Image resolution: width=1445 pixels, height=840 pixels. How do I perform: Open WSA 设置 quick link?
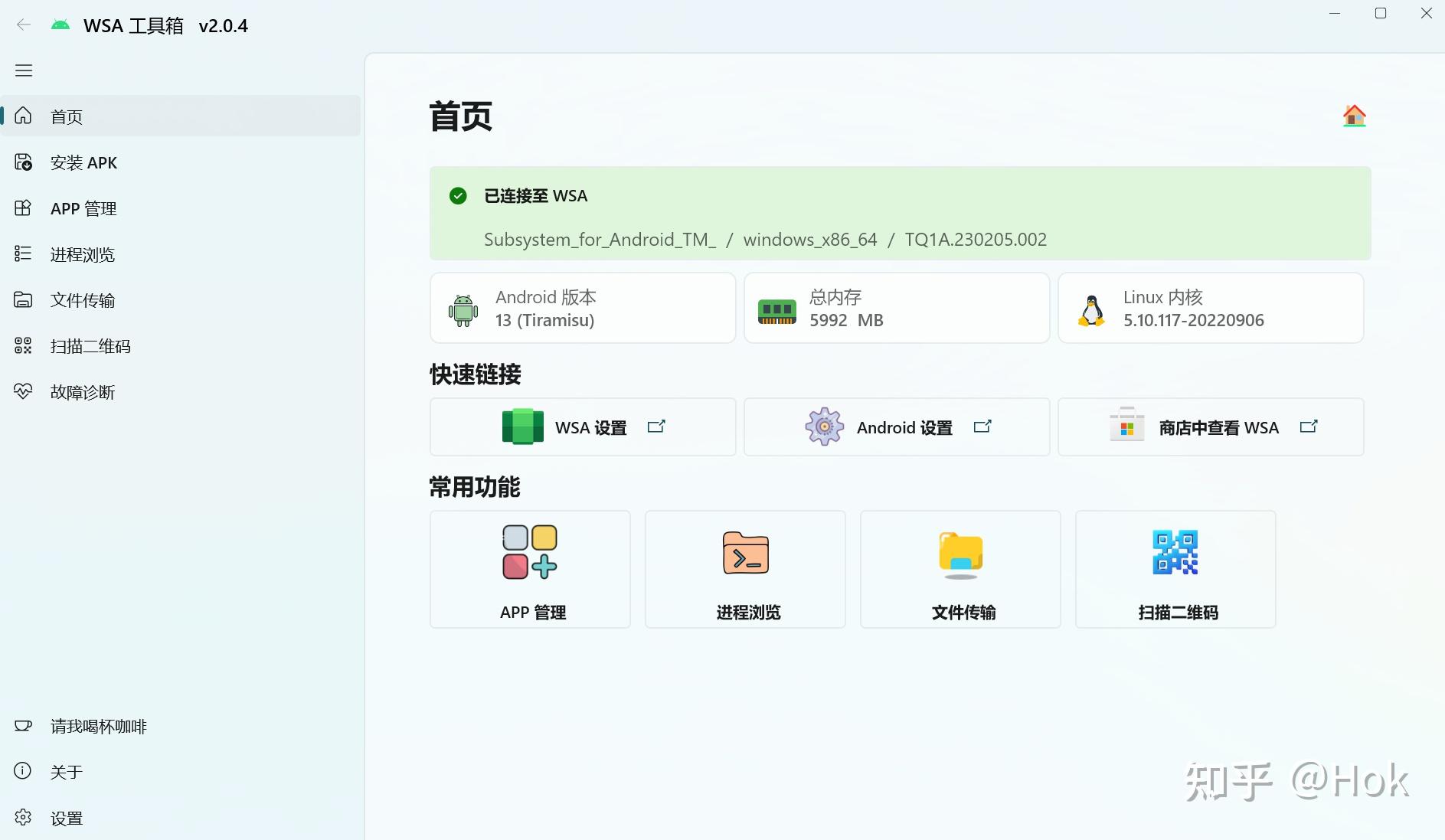(x=582, y=427)
